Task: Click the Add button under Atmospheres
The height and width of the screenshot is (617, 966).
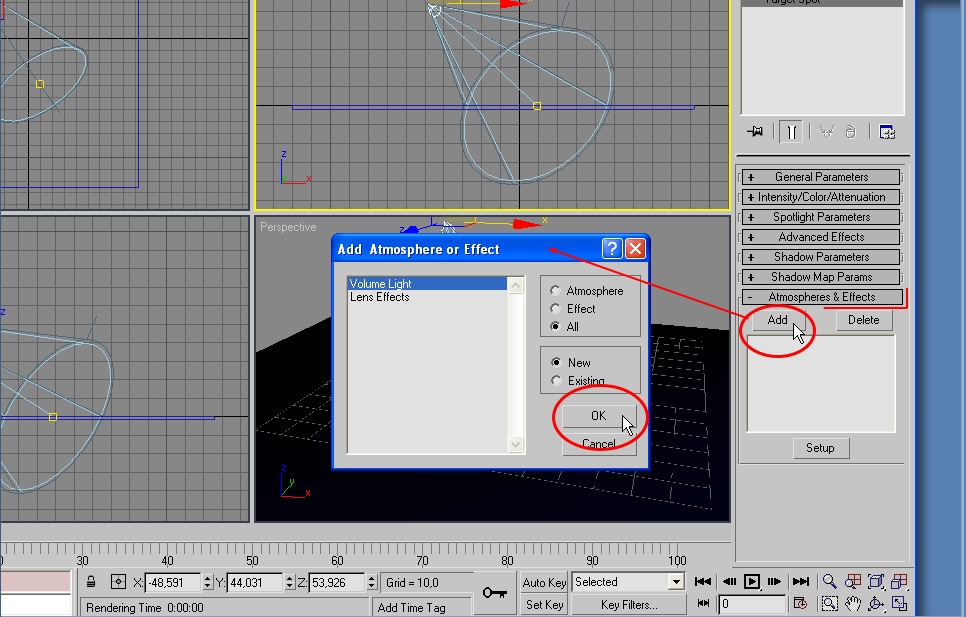Action: point(777,320)
